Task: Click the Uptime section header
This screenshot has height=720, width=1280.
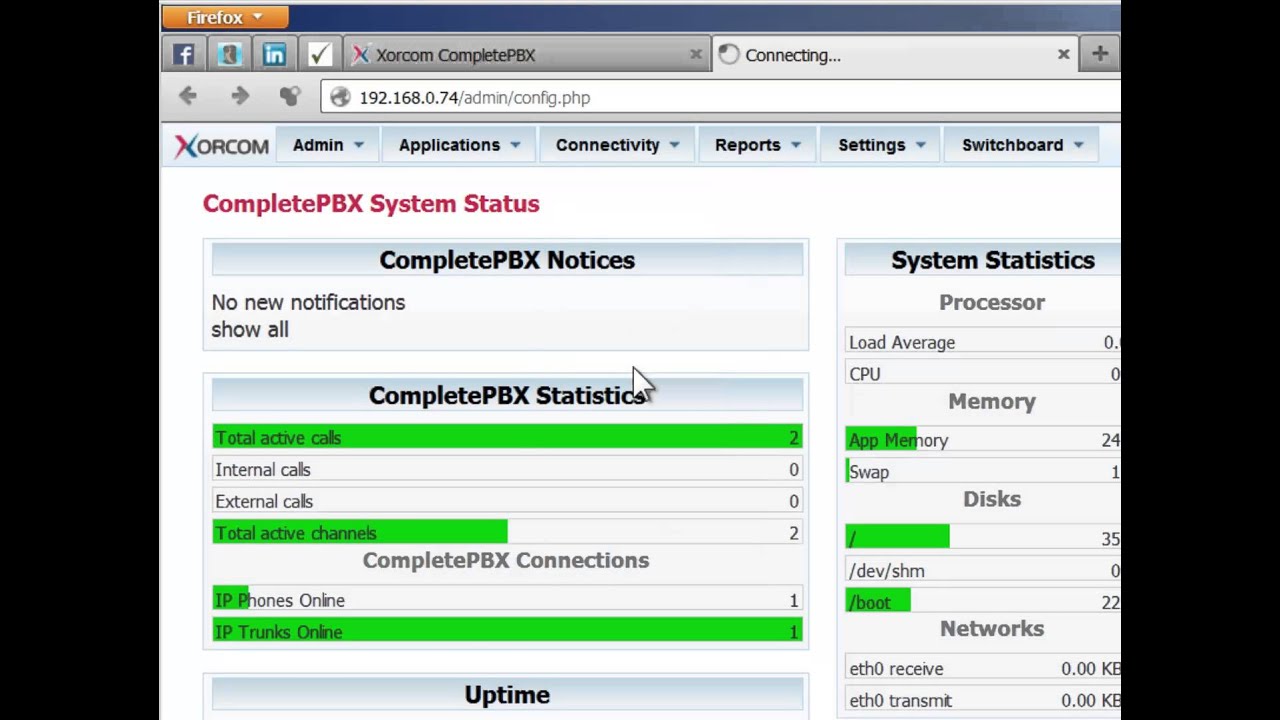Action: 507,695
